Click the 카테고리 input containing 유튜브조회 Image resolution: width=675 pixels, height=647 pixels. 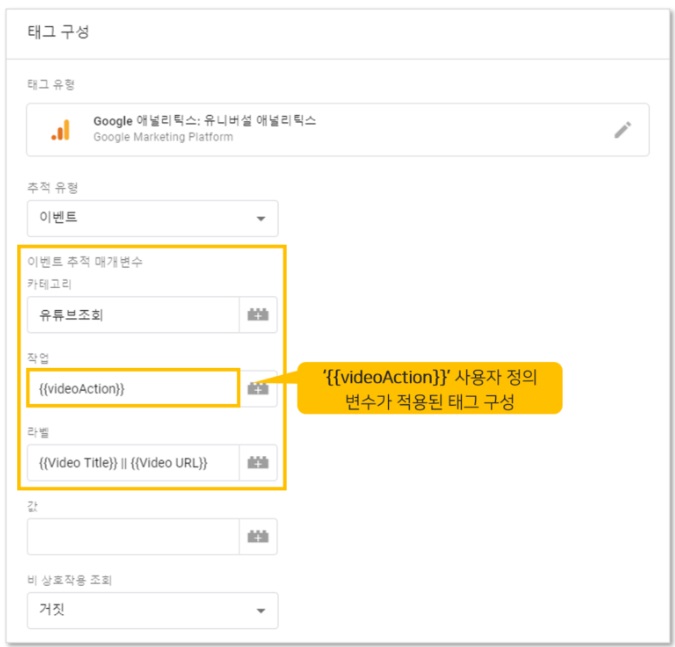[133, 315]
